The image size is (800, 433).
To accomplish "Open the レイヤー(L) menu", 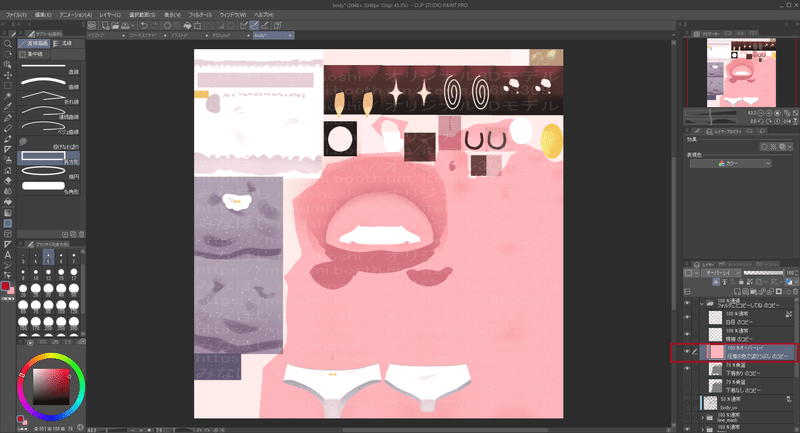I will point(110,15).
